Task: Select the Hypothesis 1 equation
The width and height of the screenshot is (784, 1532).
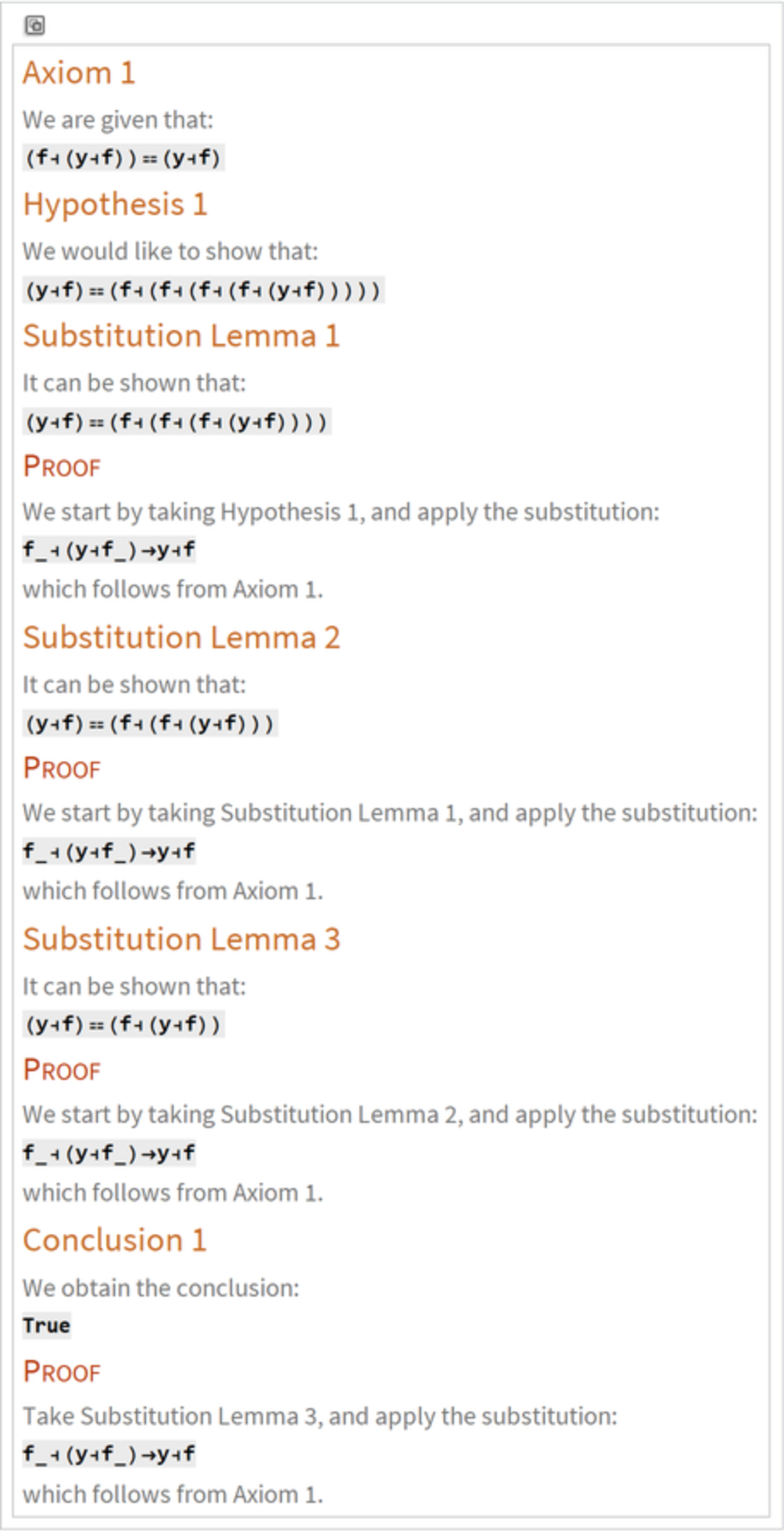Action: pyautogui.click(x=203, y=290)
